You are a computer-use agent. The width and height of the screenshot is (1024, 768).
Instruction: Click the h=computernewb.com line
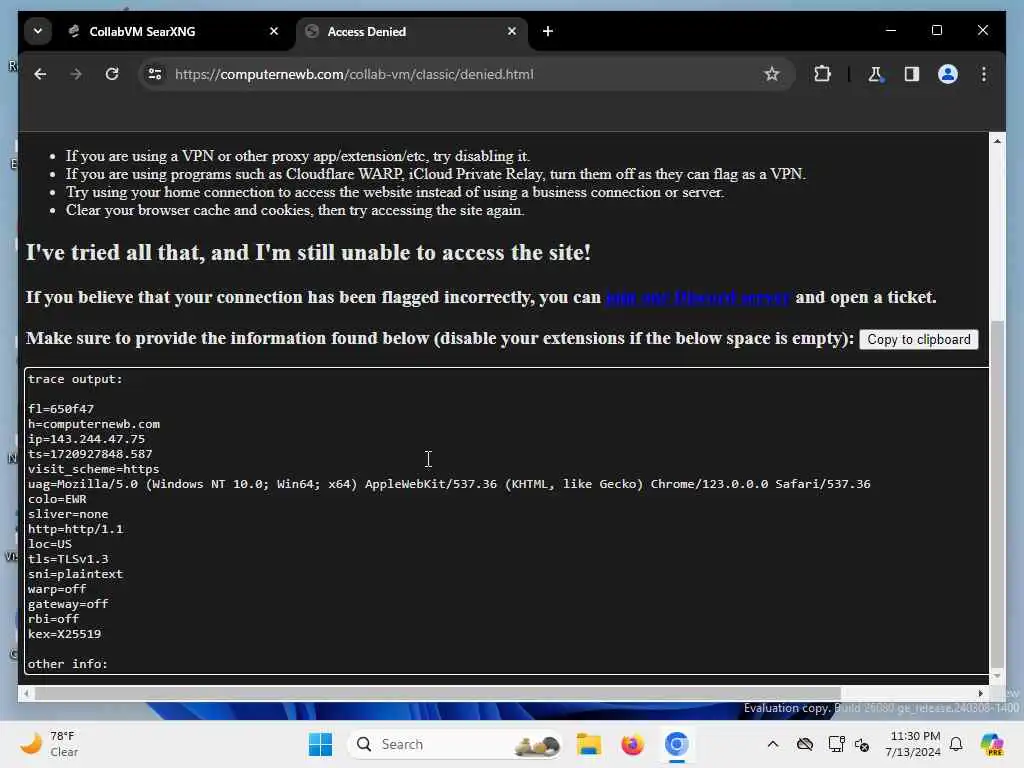click(x=93, y=424)
